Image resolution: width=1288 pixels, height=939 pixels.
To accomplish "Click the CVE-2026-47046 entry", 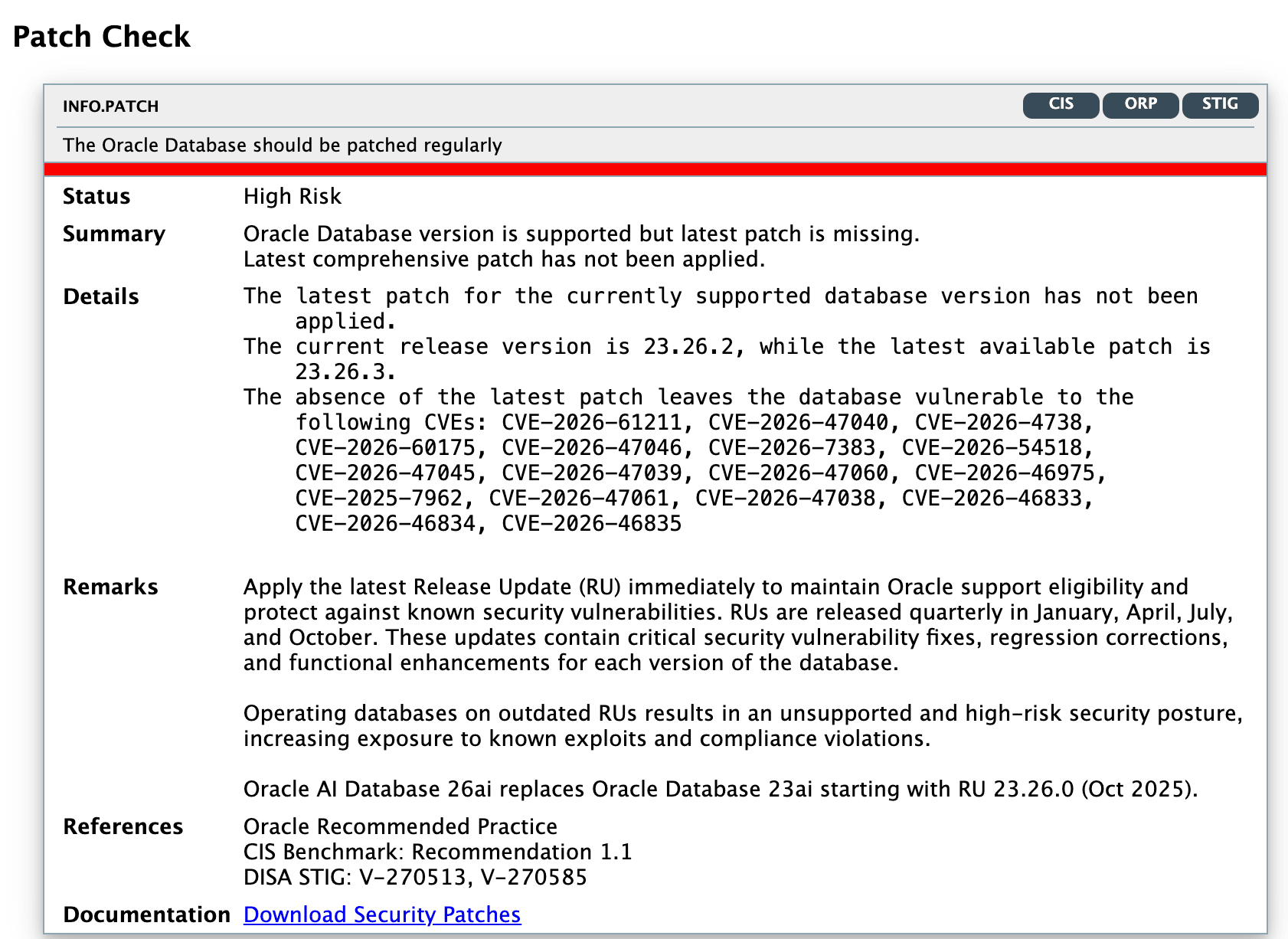I will 591,448.
